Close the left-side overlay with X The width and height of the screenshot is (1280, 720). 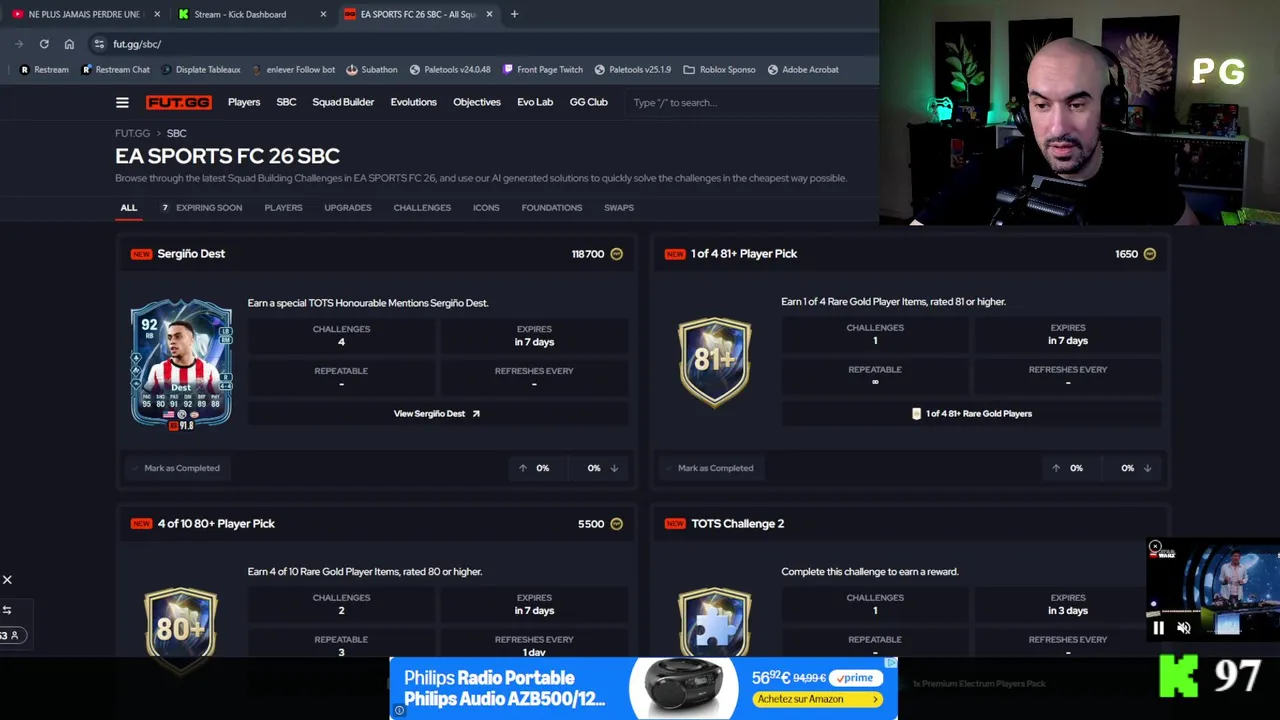pyautogui.click(x=7, y=580)
